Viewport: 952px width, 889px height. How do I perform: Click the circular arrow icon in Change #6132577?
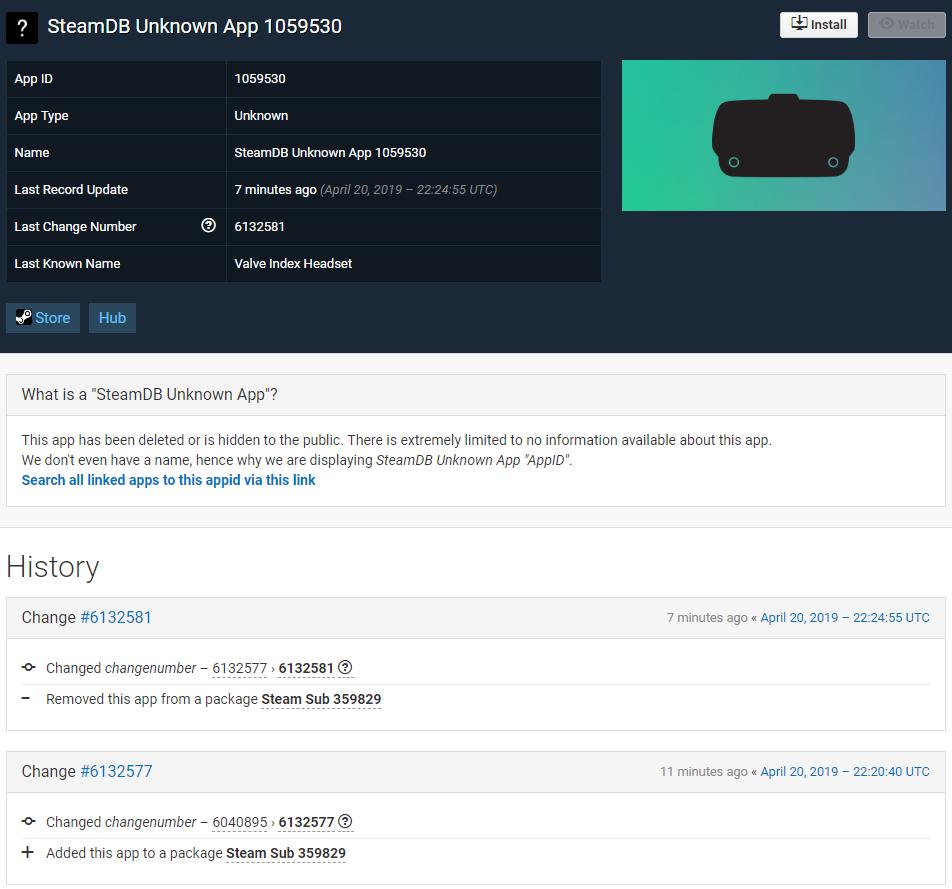27,822
